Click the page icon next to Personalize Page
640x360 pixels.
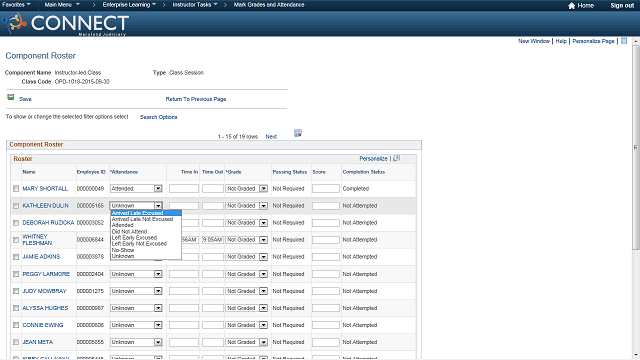[x=624, y=41]
